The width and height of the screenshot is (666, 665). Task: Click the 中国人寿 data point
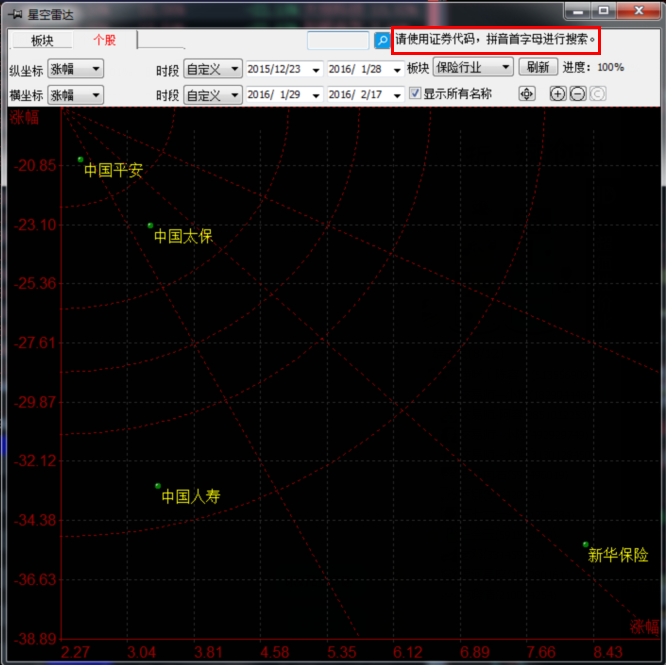(x=158, y=486)
